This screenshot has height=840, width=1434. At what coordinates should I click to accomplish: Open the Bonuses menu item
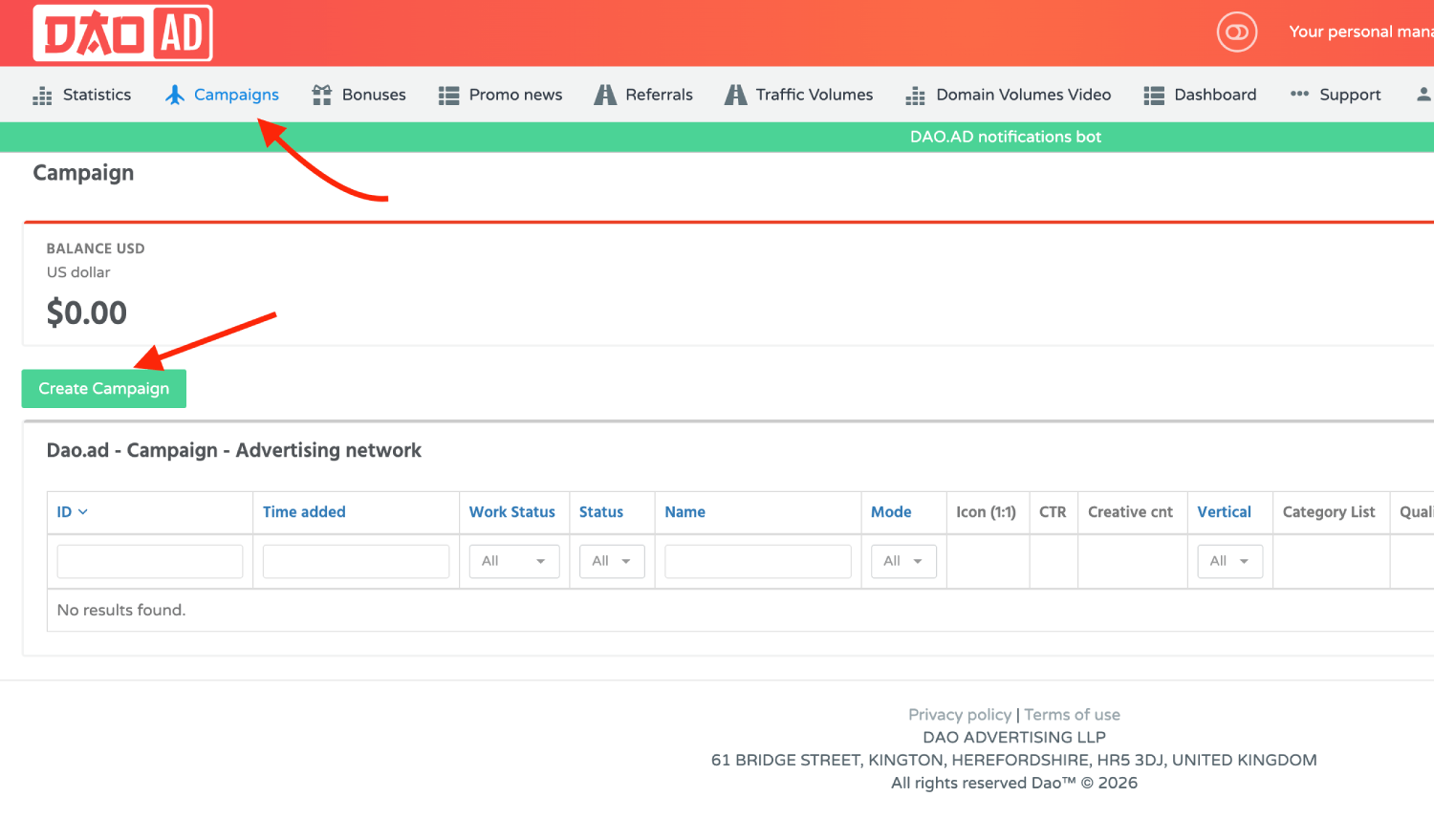tap(374, 95)
